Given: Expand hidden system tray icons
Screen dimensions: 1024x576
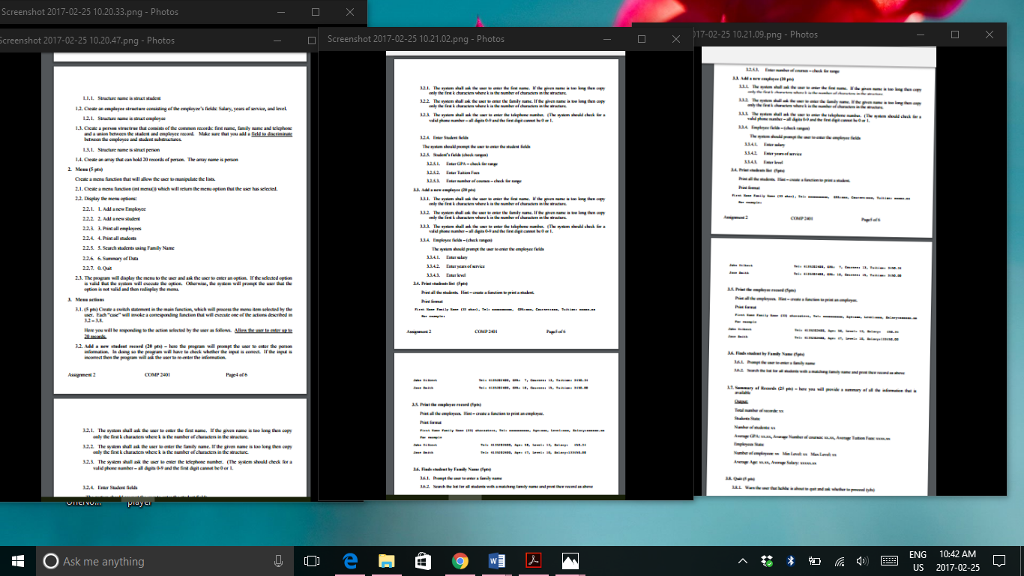Looking at the screenshot, I should tap(742, 561).
